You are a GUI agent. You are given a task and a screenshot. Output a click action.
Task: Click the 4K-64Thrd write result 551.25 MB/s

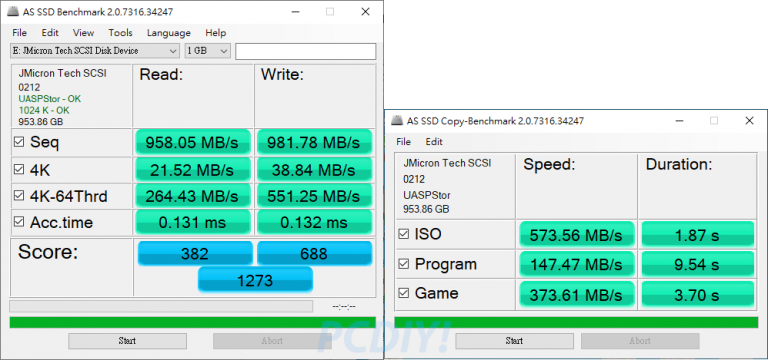(314, 196)
